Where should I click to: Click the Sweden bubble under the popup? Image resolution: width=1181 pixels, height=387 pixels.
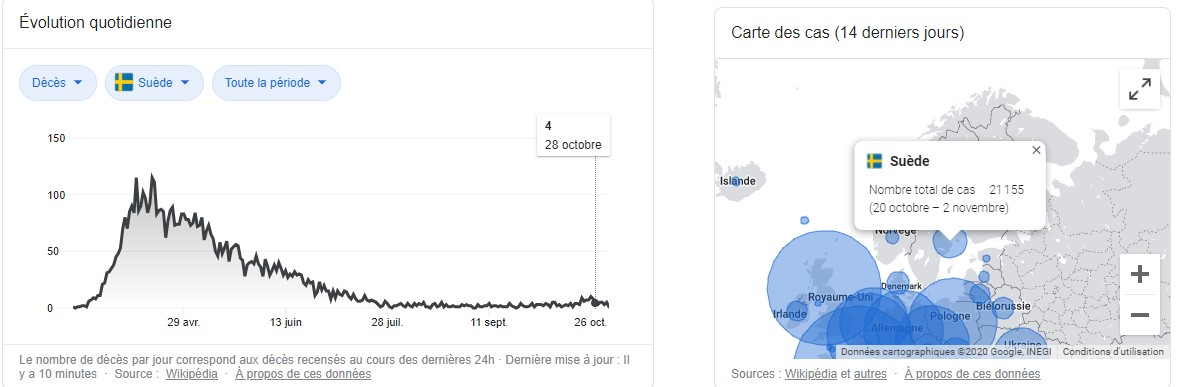click(x=950, y=242)
